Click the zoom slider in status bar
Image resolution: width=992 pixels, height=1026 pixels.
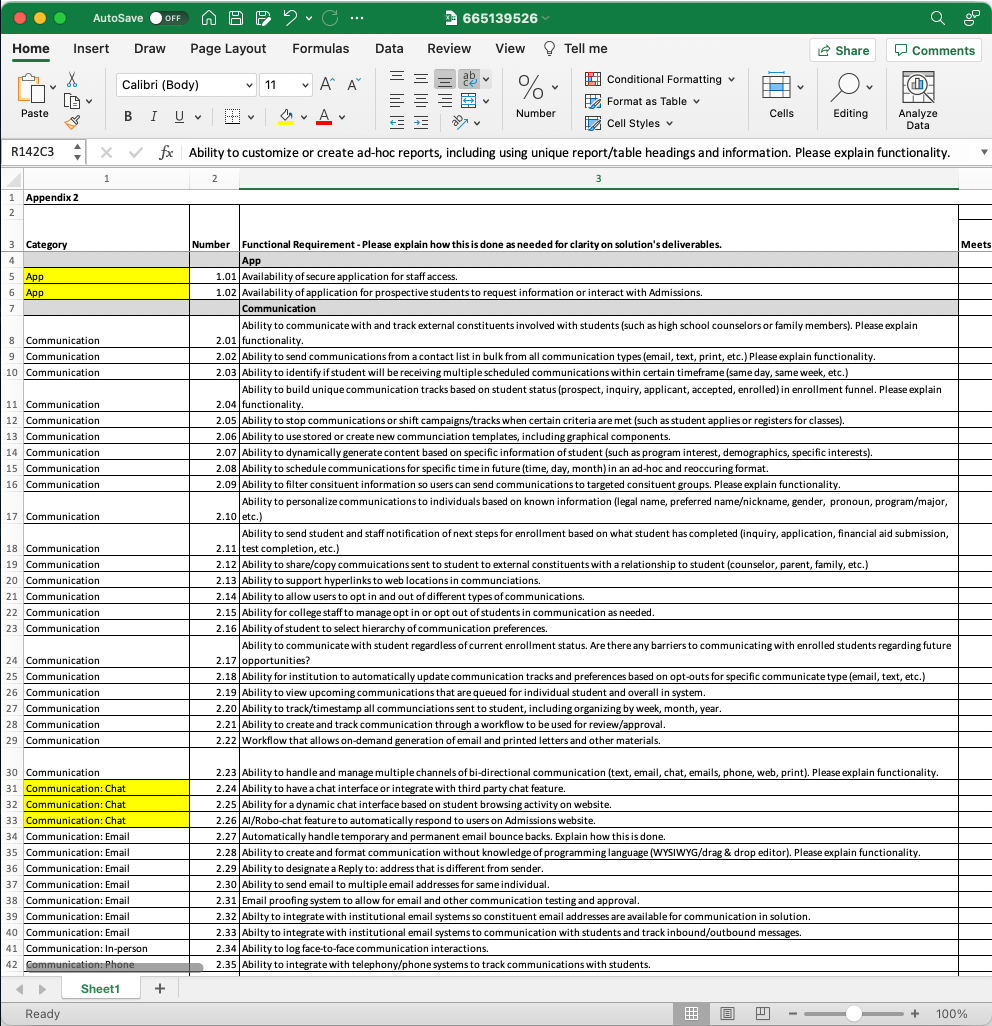pos(852,1013)
